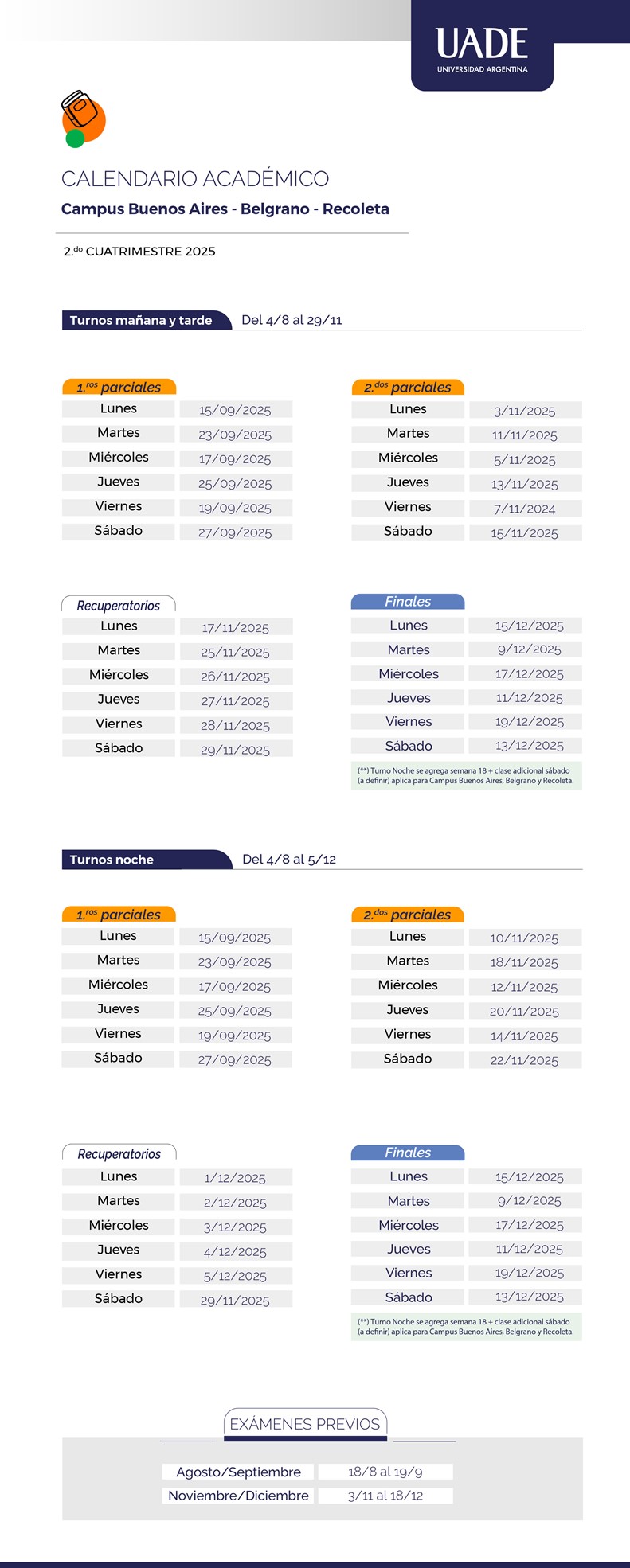Select the date cell "7/11/2024"
The image size is (630, 1568).
point(525,509)
